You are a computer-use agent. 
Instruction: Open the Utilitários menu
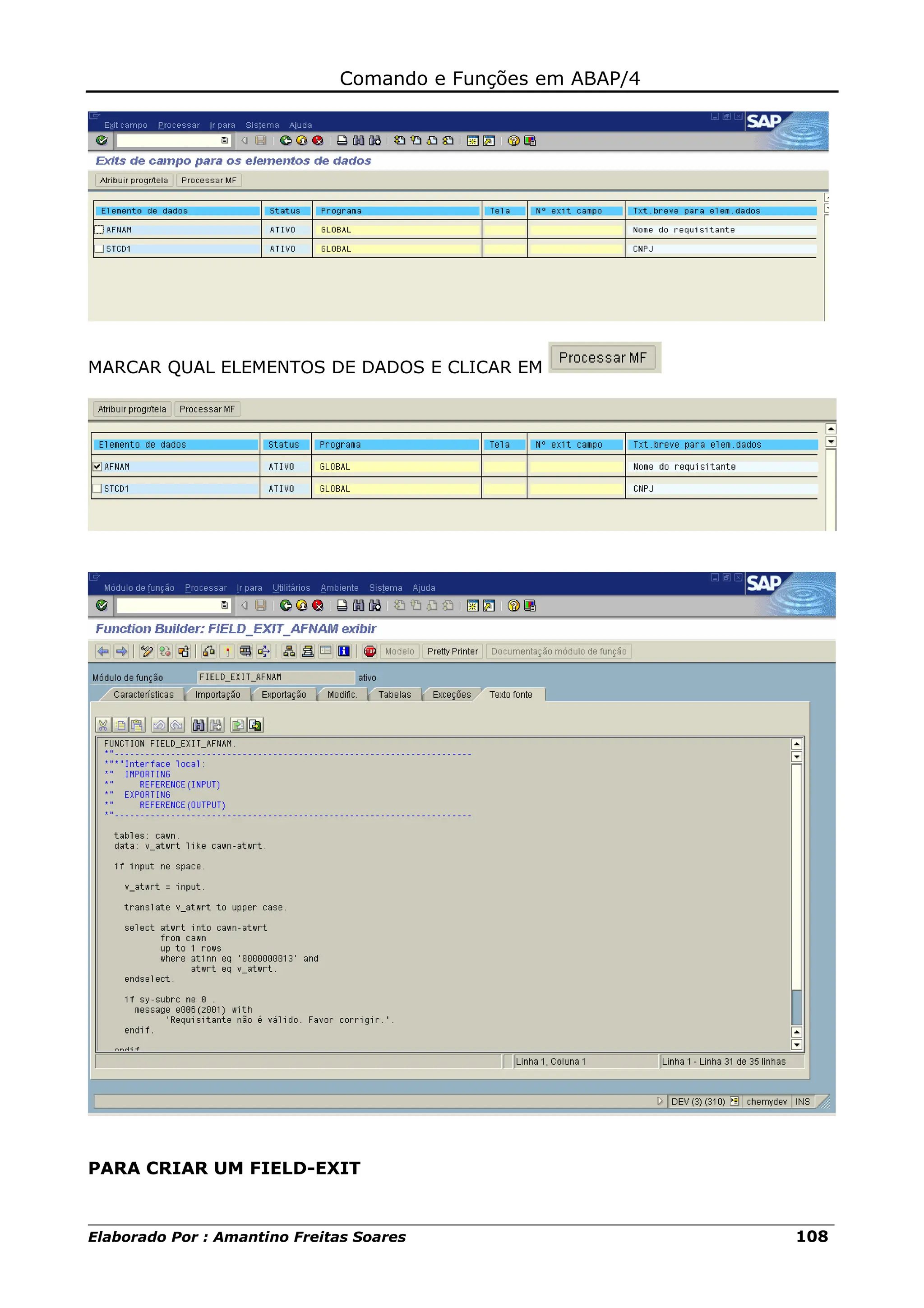291,588
